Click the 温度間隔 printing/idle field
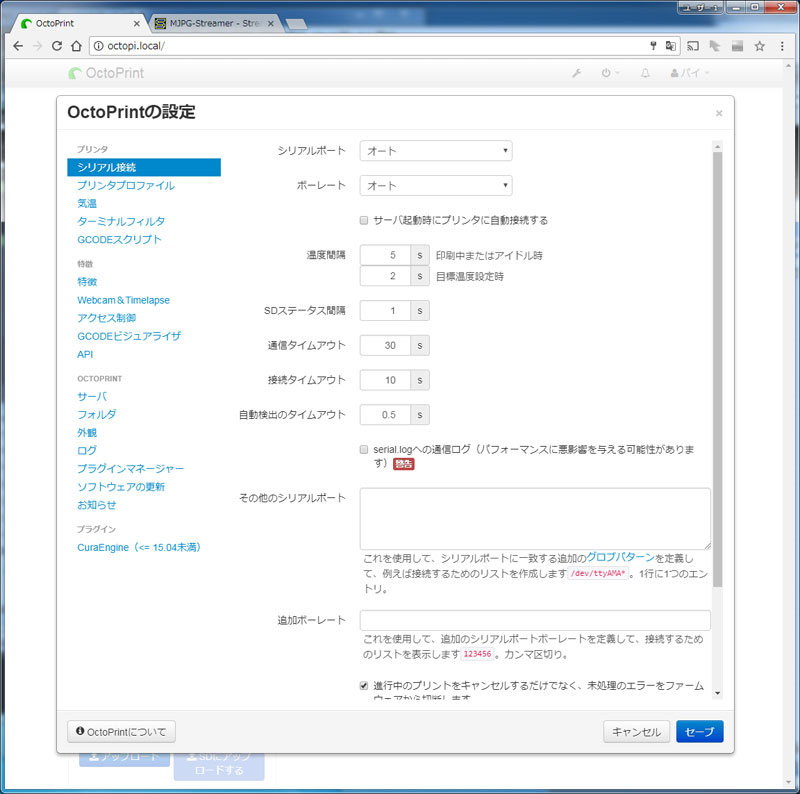 tap(385, 255)
